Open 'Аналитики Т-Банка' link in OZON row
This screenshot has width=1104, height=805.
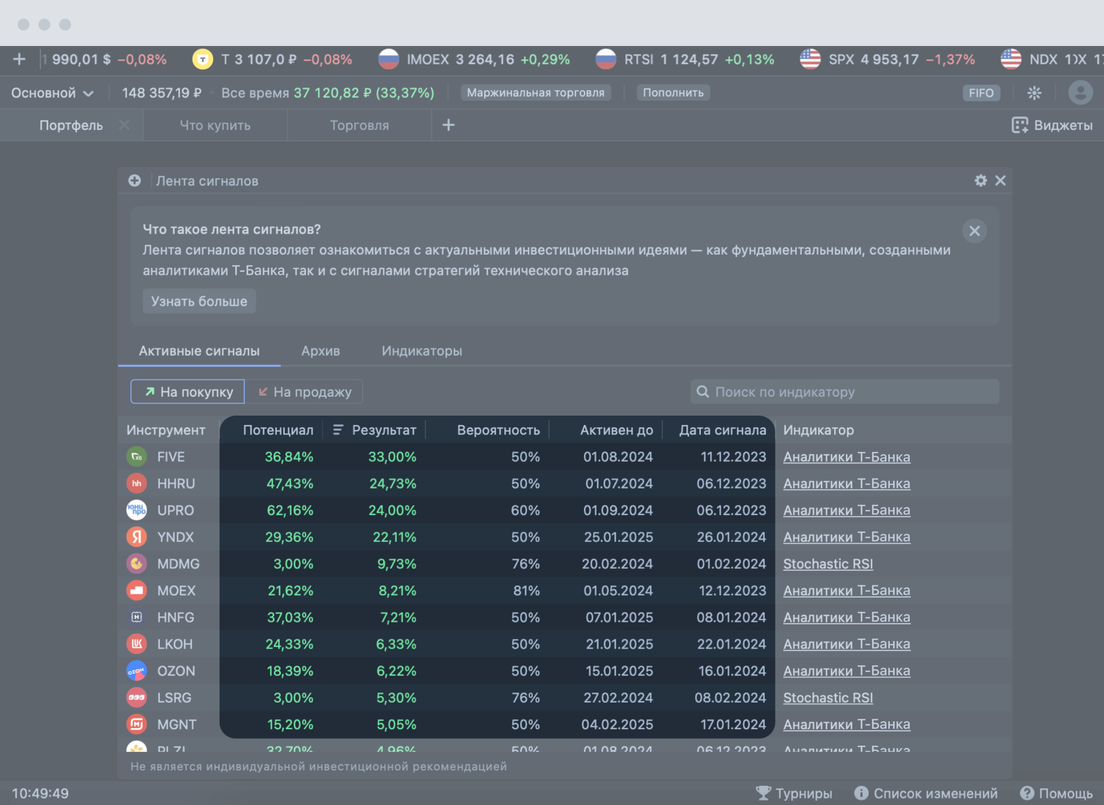847,671
